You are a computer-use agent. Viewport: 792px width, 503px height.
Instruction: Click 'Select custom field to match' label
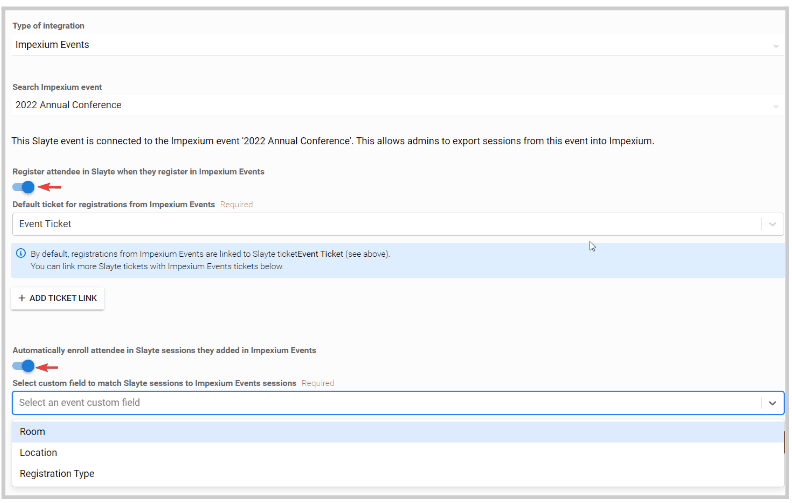pyautogui.click(x=154, y=383)
